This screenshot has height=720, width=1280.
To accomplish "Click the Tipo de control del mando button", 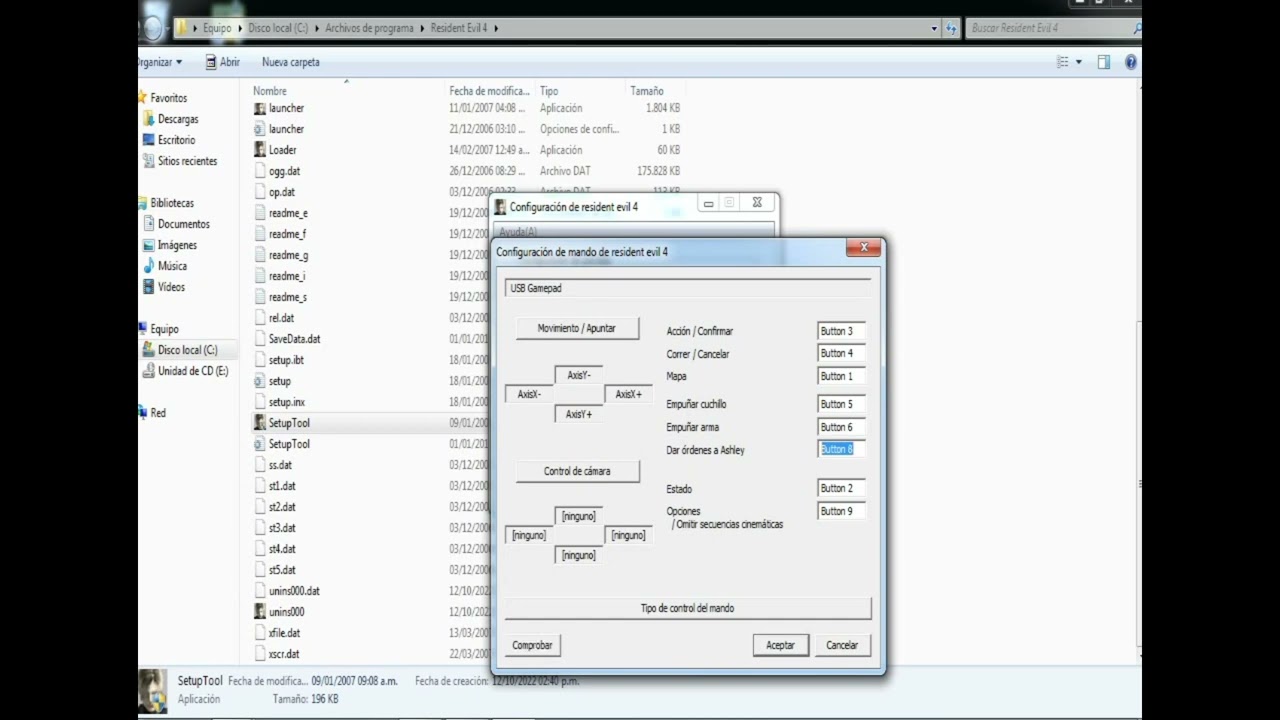I will 688,608.
